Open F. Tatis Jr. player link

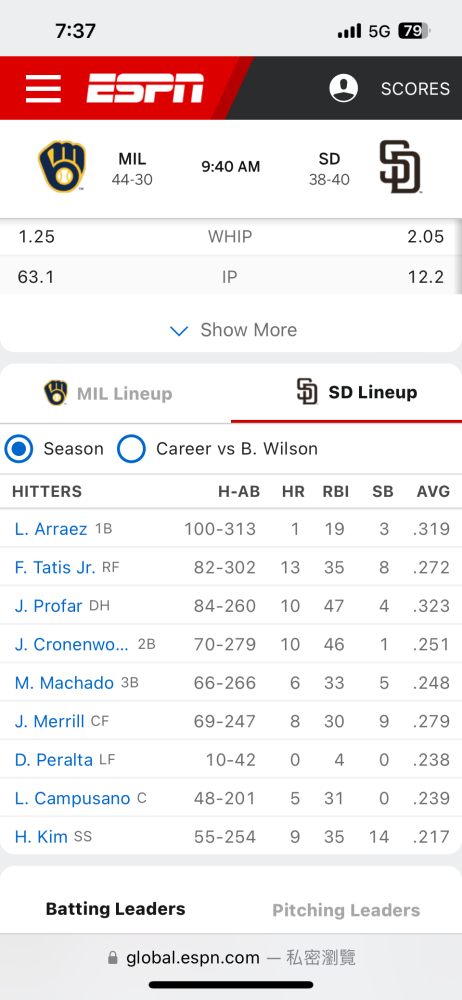55,568
